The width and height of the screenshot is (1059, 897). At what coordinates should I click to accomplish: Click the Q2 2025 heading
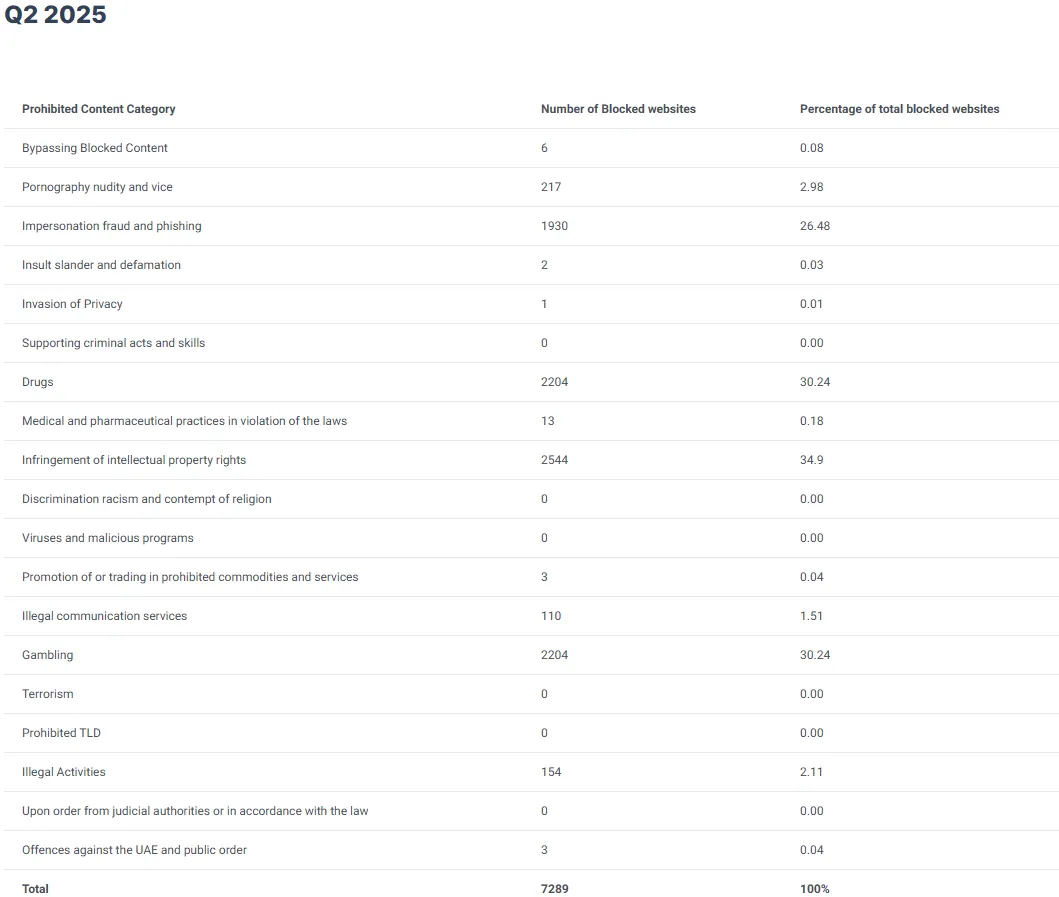(x=56, y=15)
